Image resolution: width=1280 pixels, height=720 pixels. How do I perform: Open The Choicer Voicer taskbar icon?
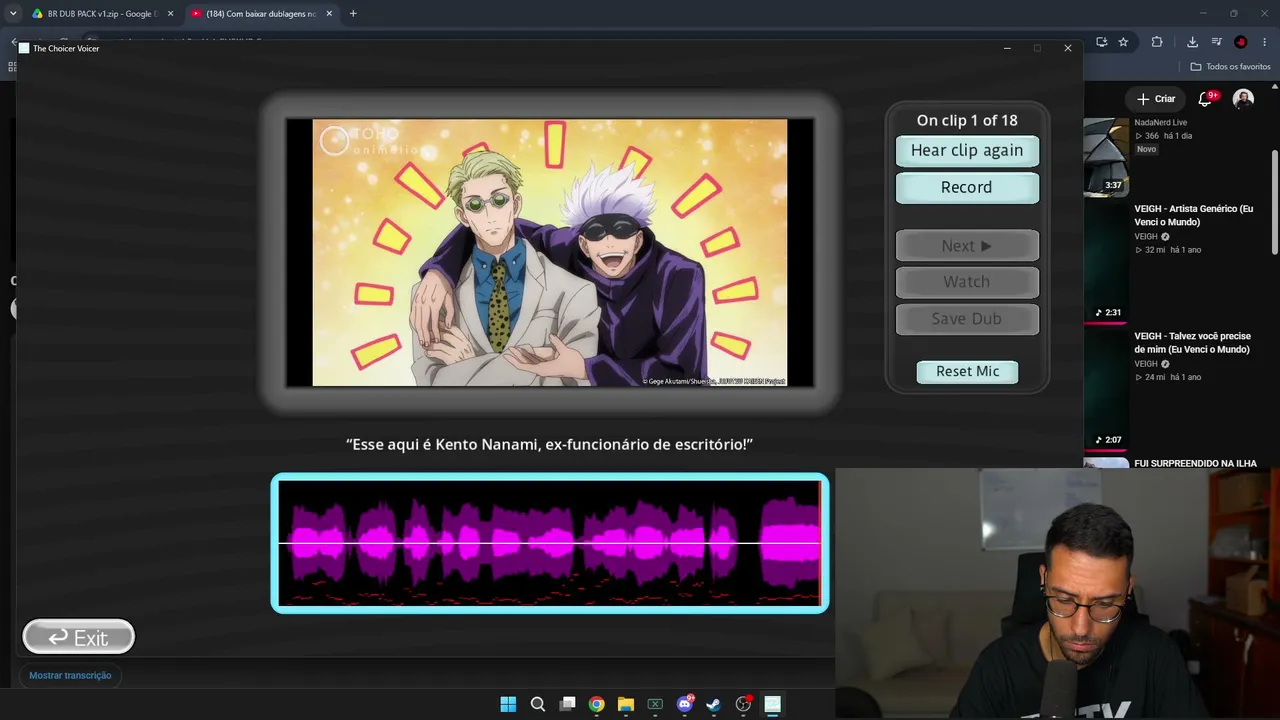coord(772,704)
